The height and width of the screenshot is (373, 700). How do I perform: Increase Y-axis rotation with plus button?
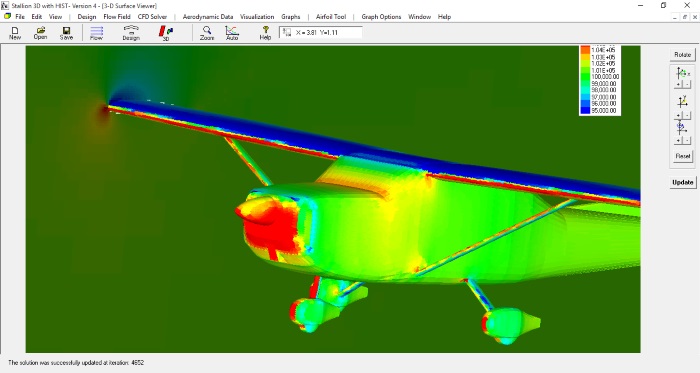[x=678, y=116]
